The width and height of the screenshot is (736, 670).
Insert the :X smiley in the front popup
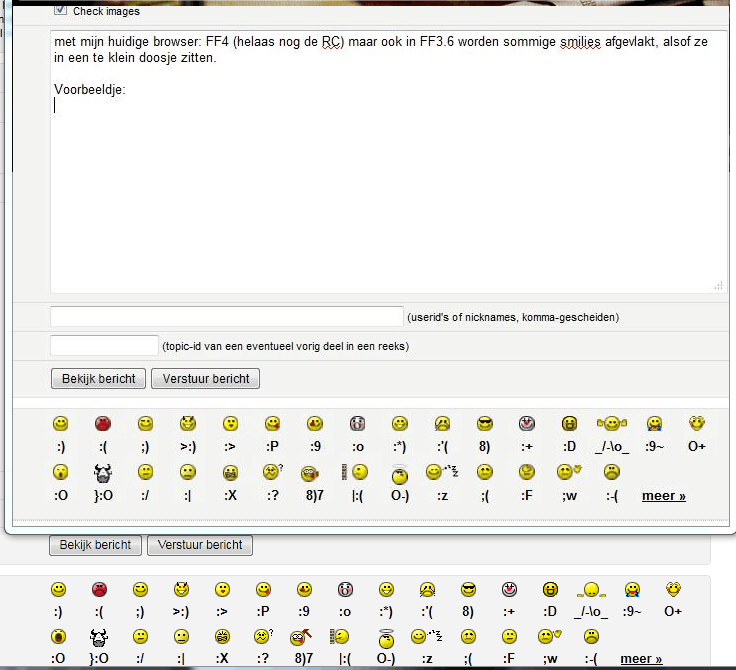(x=230, y=473)
